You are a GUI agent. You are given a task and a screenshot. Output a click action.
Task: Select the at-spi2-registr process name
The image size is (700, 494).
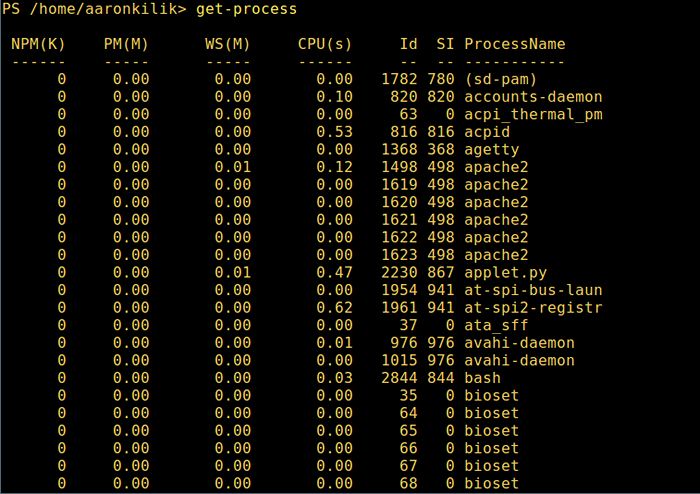[x=533, y=308]
